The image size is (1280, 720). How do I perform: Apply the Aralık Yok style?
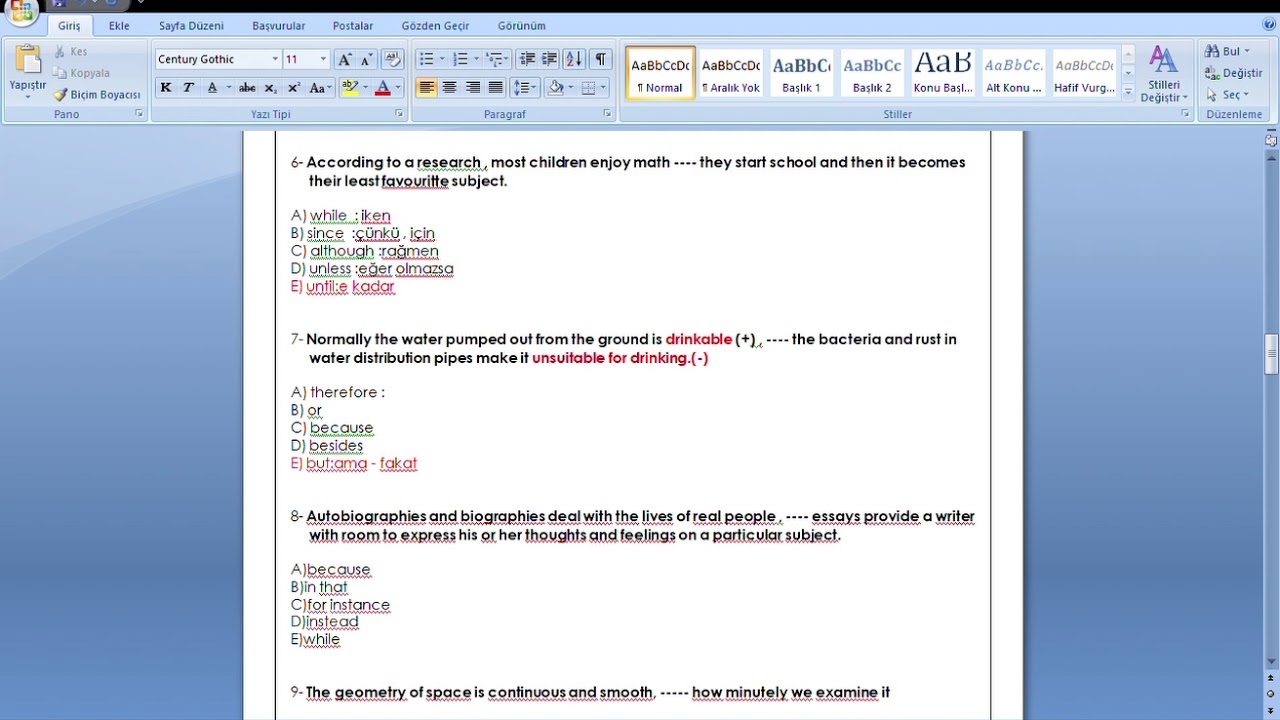731,73
